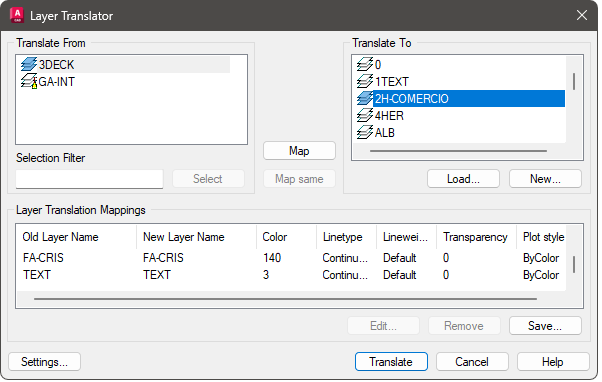The image size is (602, 382).
Task: Click the mappings horizontal scrollbar
Action: (x=286, y=299)
